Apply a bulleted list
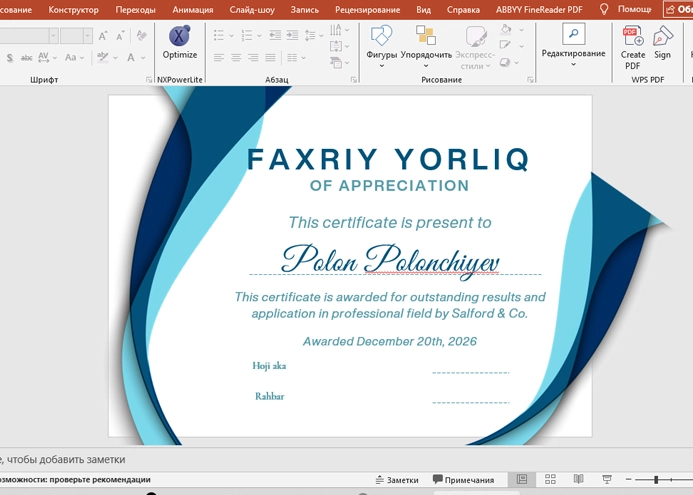The image size is (693, 495). (219, 35)
